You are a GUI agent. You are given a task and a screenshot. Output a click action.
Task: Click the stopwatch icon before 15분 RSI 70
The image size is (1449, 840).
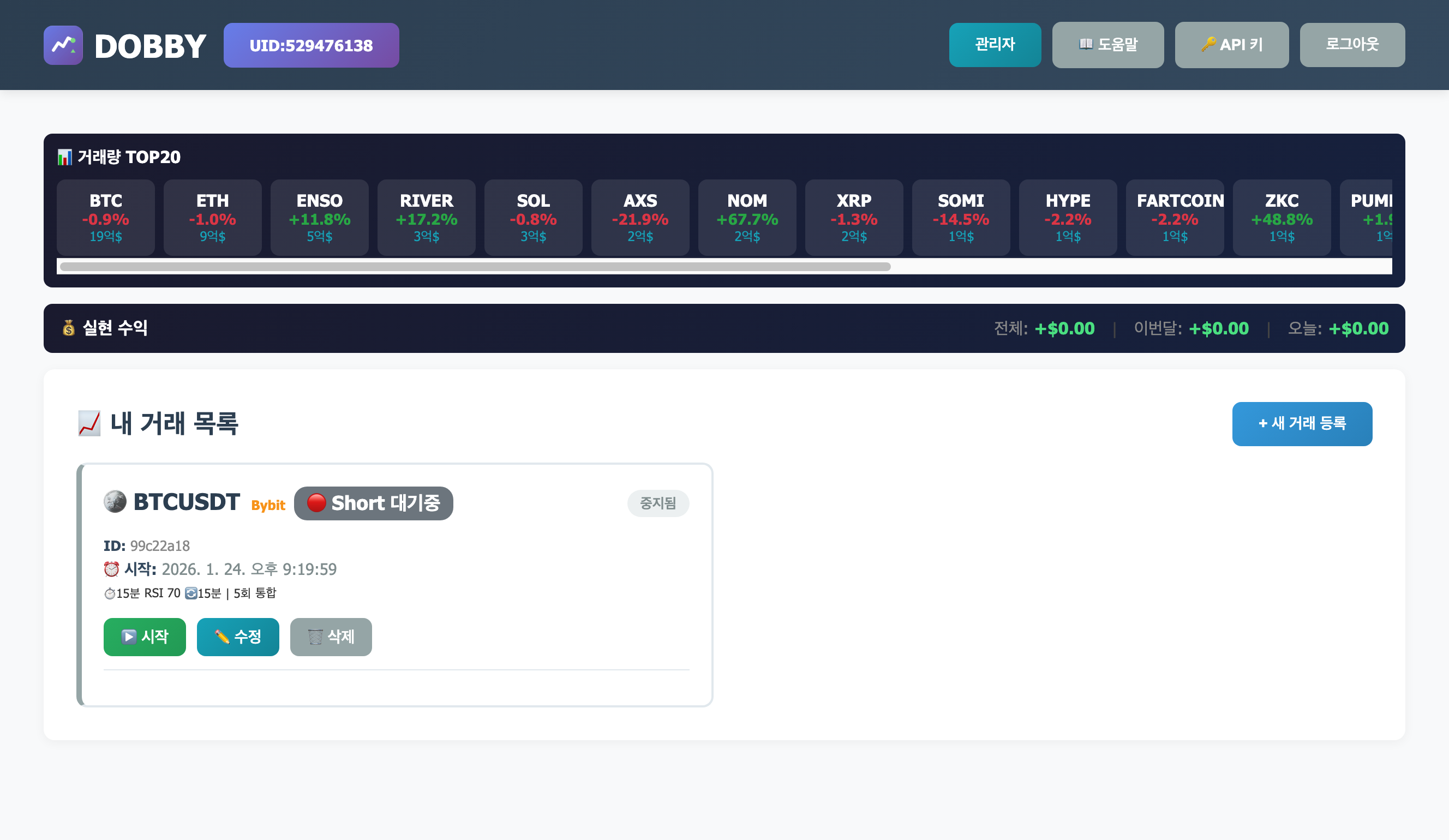click(109, 593)
